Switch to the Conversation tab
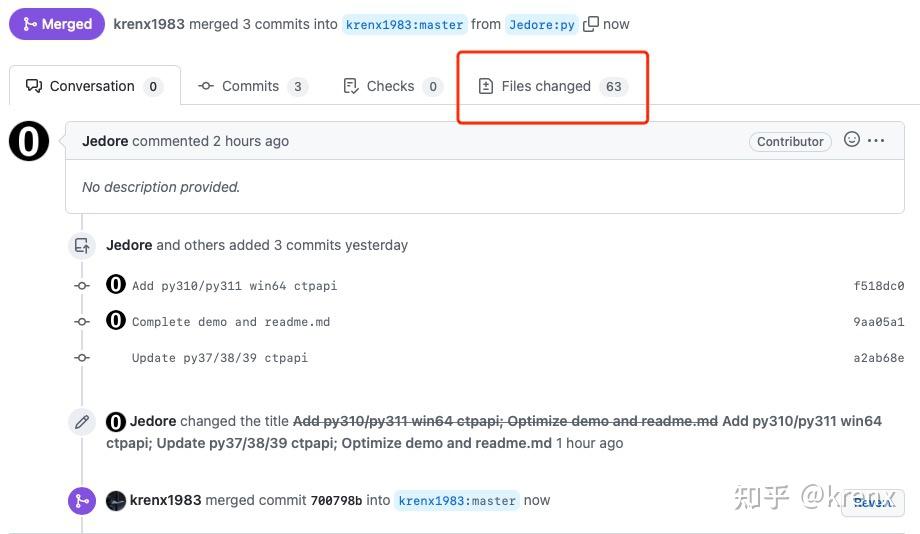Image resolution: width=920 pixels, height=534 pixels. click(93, 86)
